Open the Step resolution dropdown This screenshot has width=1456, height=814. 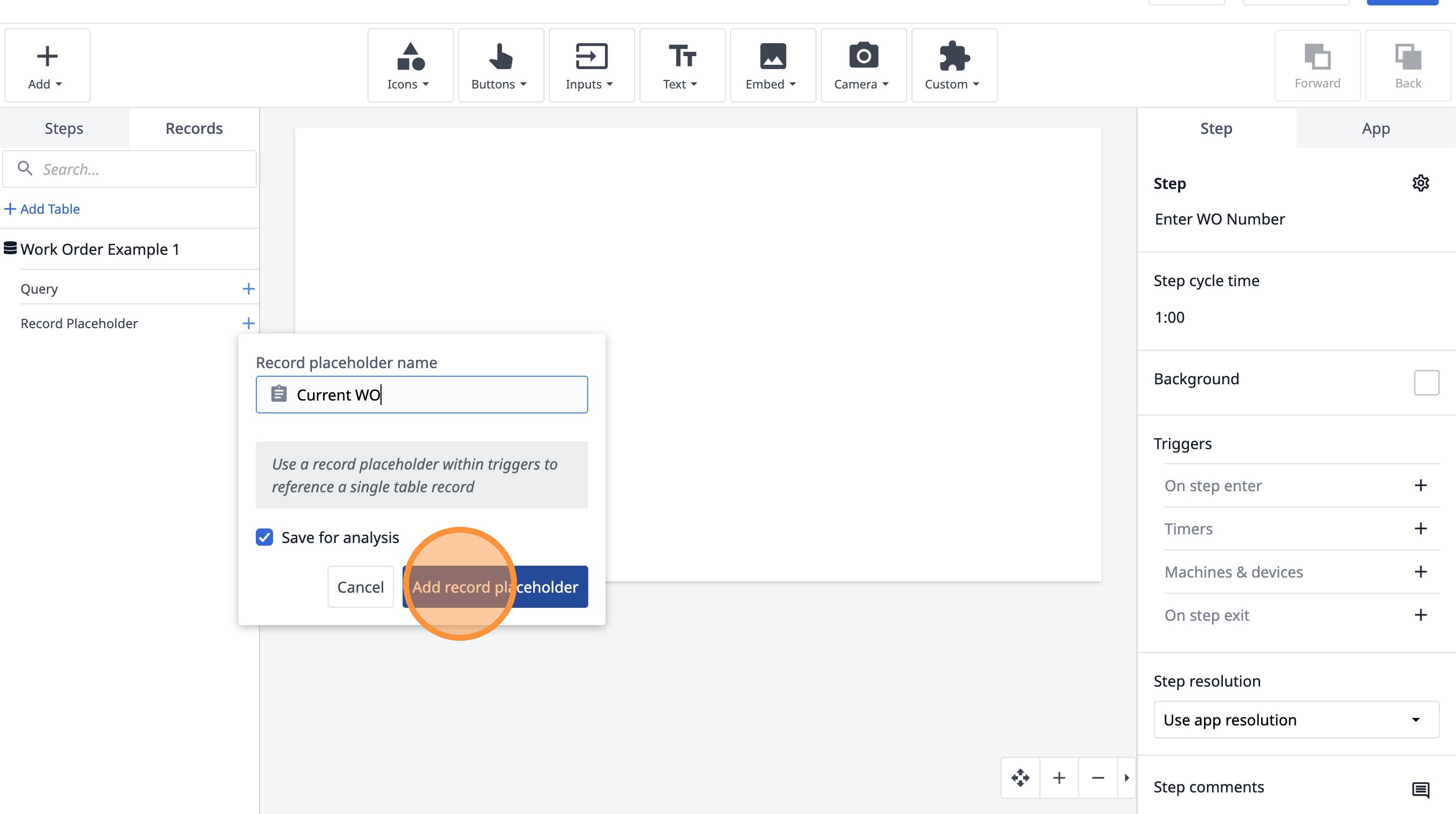[1296, 720]
